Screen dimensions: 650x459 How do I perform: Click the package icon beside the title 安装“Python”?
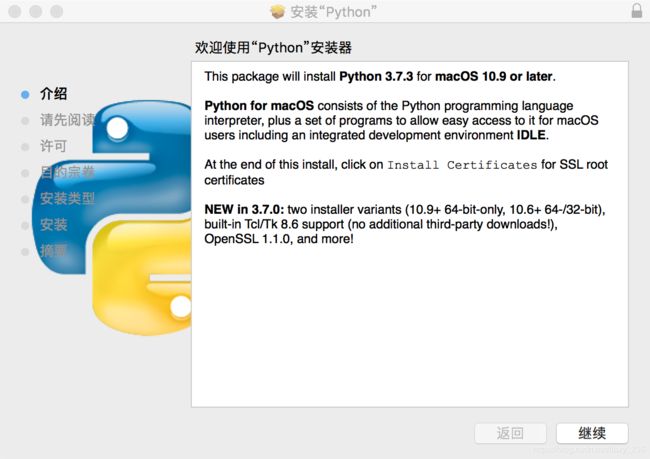[x=278, y=12]
